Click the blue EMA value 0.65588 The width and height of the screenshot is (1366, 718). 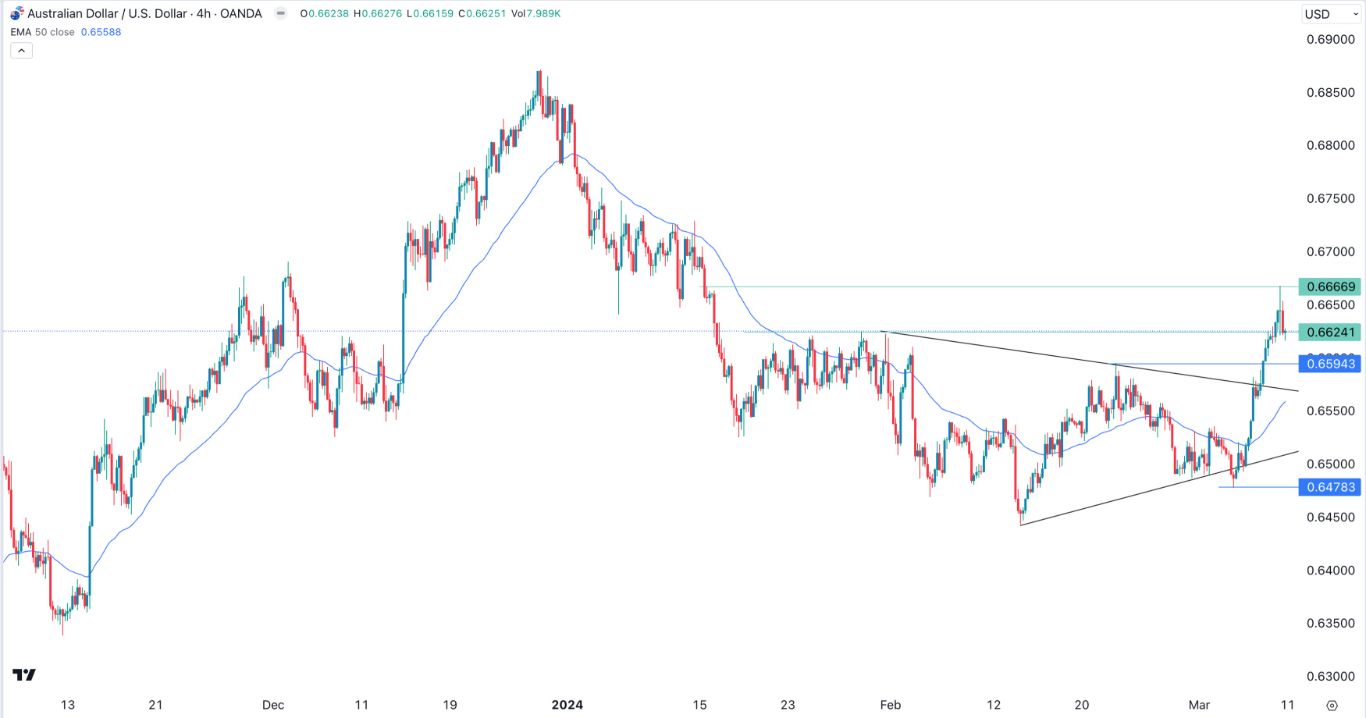(x=102, y=32)
